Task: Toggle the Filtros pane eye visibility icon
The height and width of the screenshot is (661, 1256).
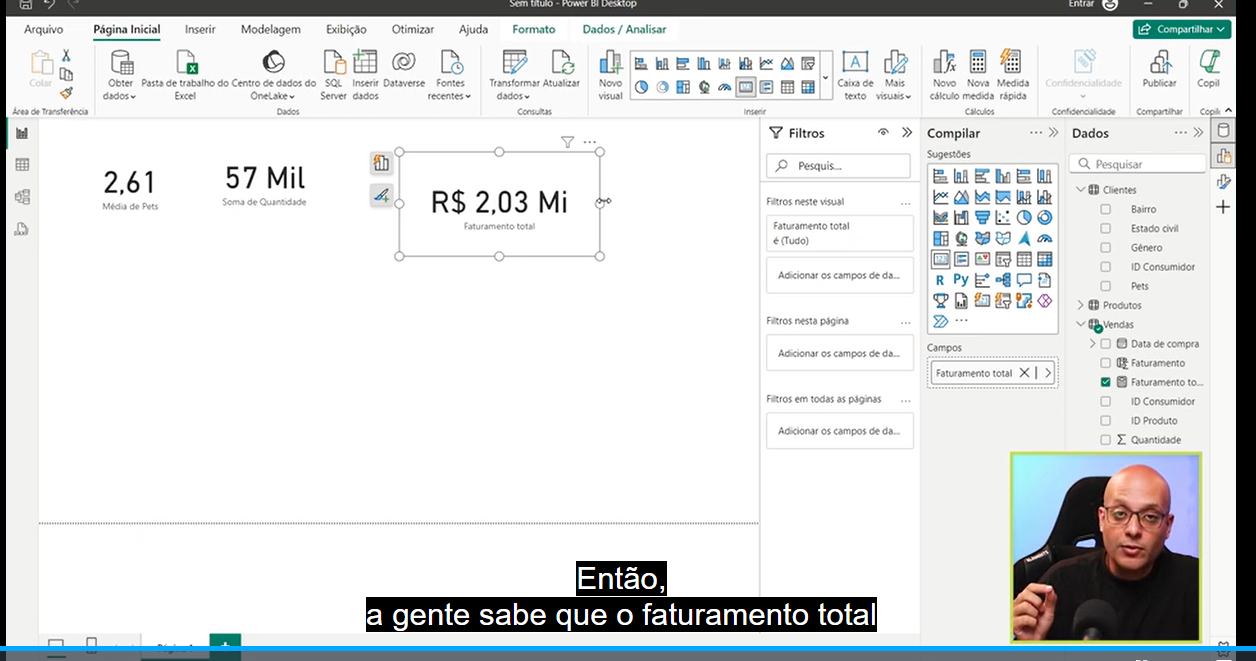Action: pos(883,132)
